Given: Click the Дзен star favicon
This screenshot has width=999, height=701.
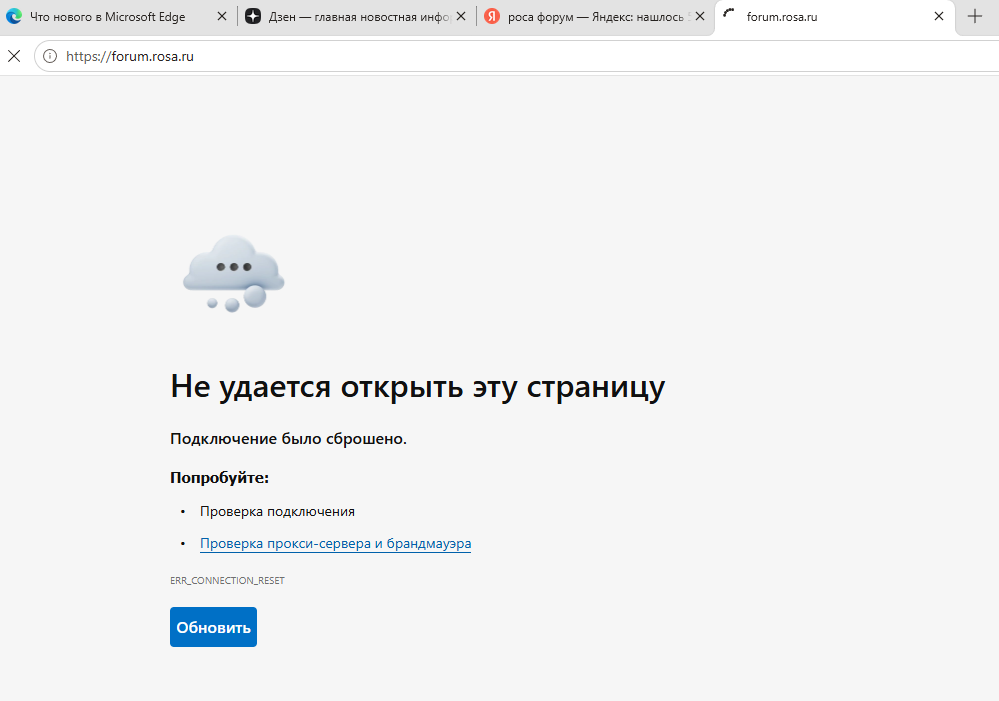Looking at the screenshot, I should pos(253,17).
